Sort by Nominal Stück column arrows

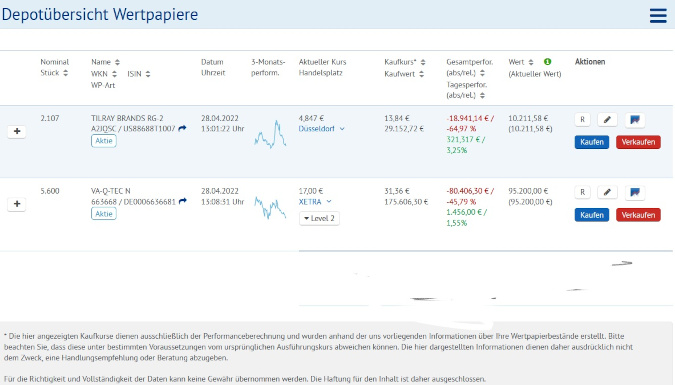point(65,73)
